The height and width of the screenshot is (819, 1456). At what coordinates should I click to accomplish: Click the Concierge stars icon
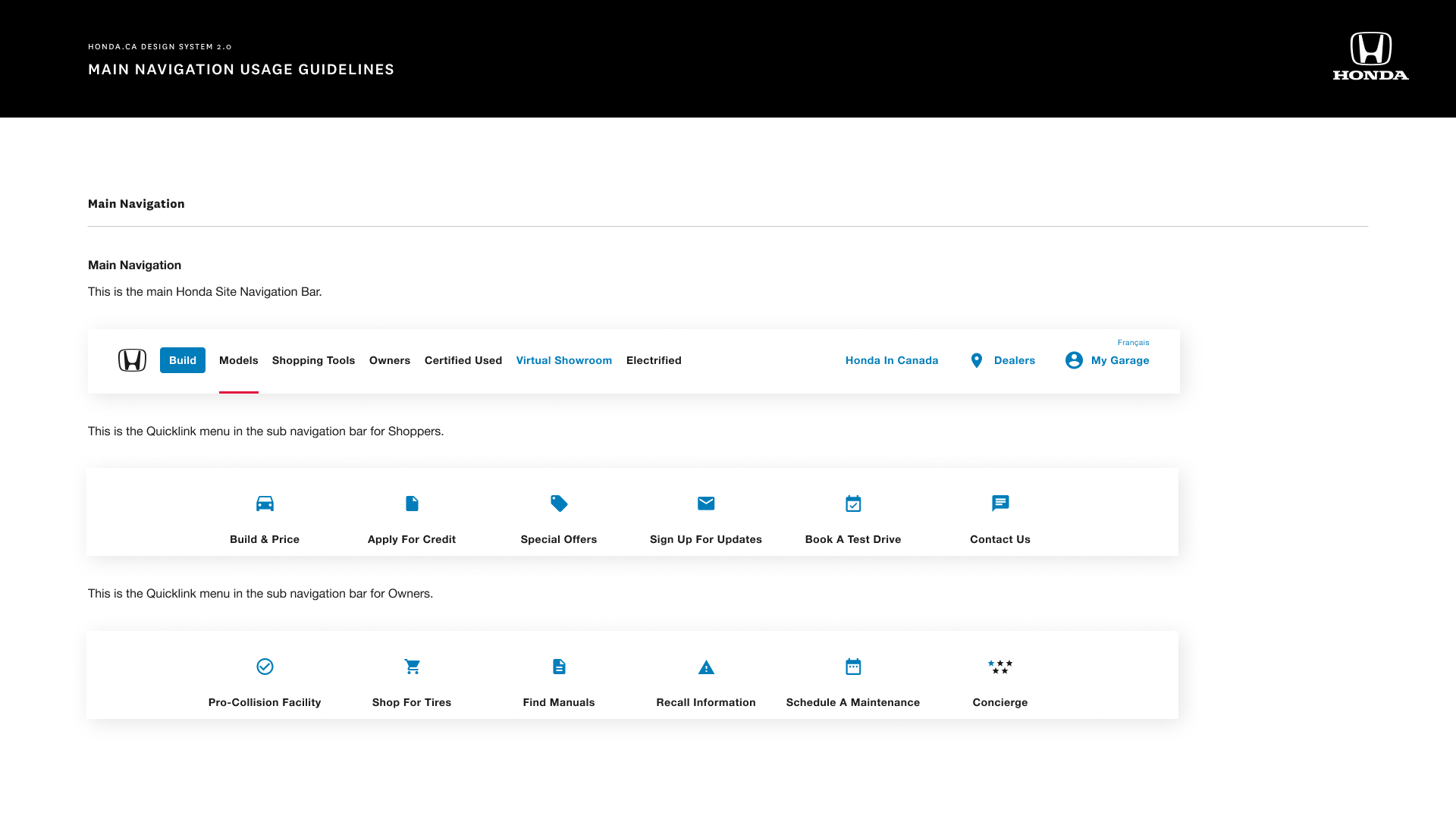pyautogui.click(x=1000, y=667)
